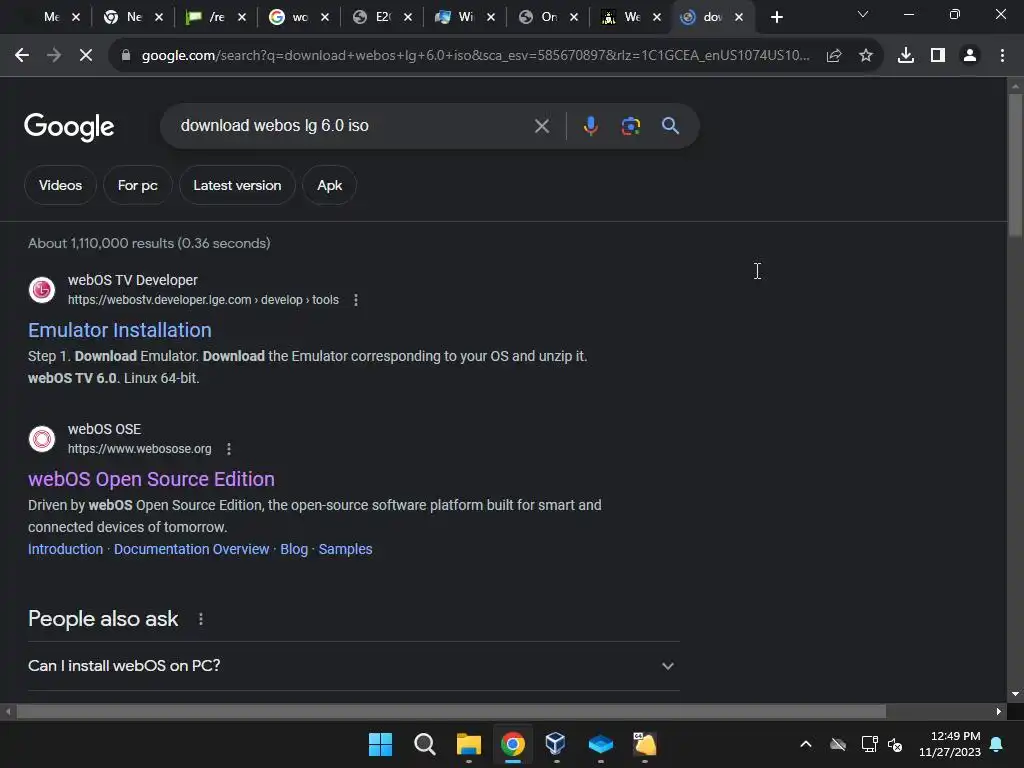The height and width of the screenshot is (768, 1024).
Task: Open the Windows Start menu
Action: pyautogui.click(x=380, y=744)
